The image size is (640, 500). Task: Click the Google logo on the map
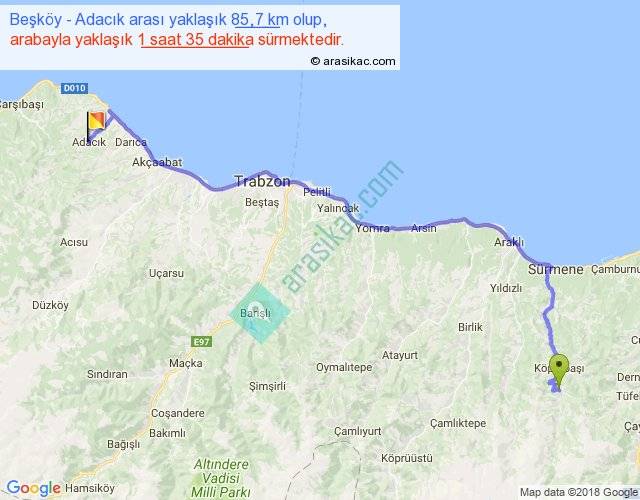coord(33,488)
